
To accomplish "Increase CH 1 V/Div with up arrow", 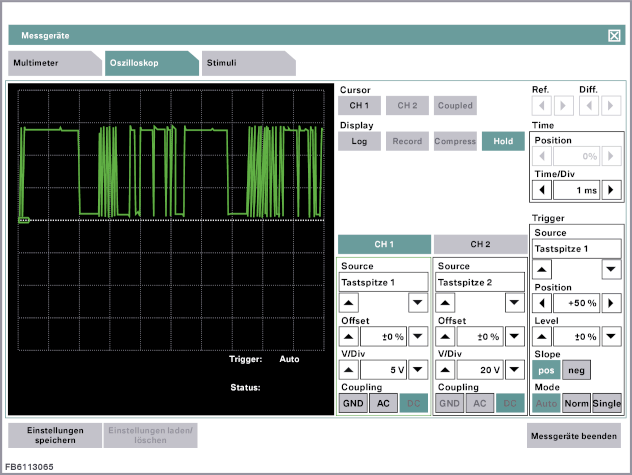I will coord(349,370).
